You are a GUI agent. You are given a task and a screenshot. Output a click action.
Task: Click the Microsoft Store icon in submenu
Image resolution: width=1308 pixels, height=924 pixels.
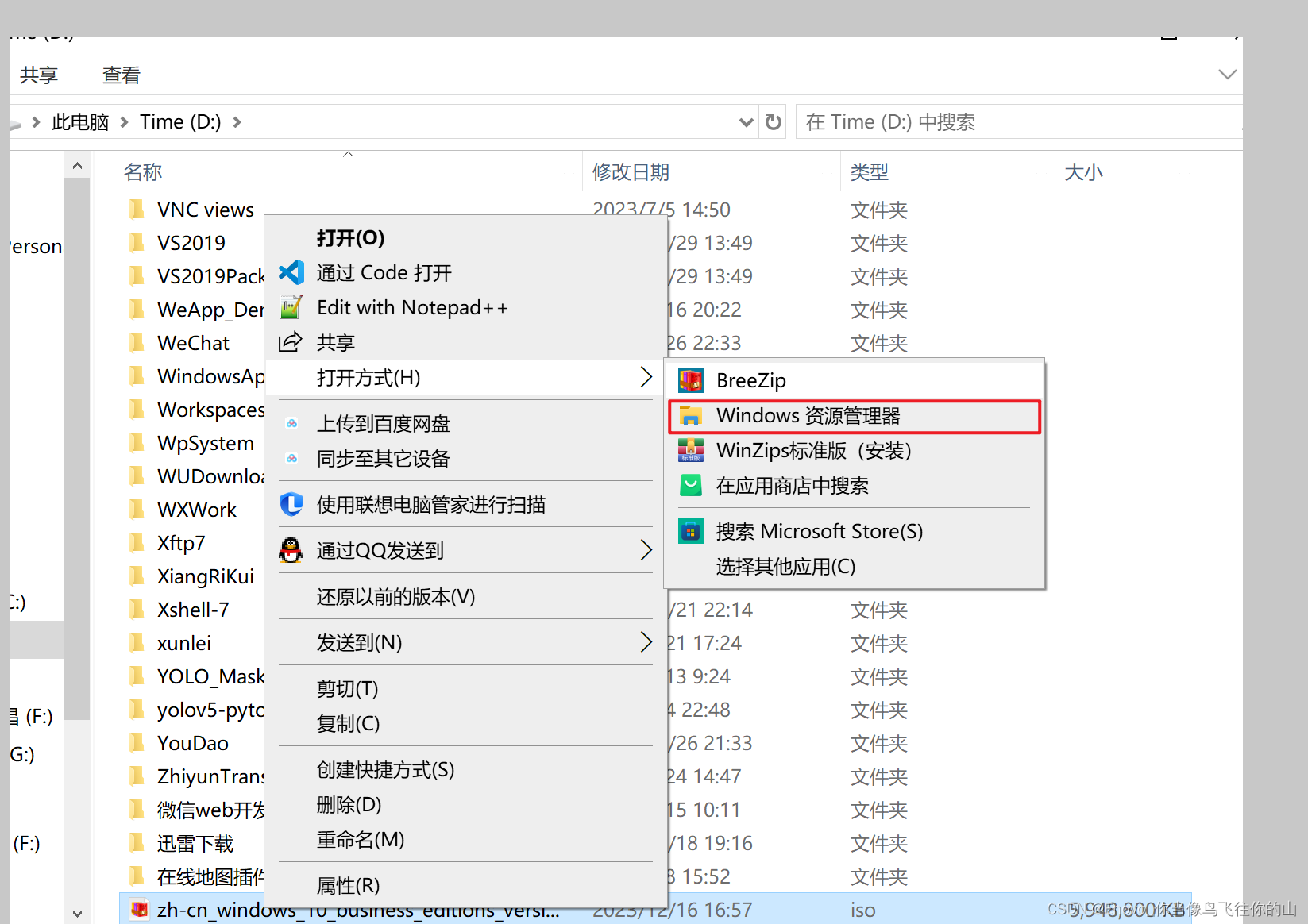click(x=691, y=531)
